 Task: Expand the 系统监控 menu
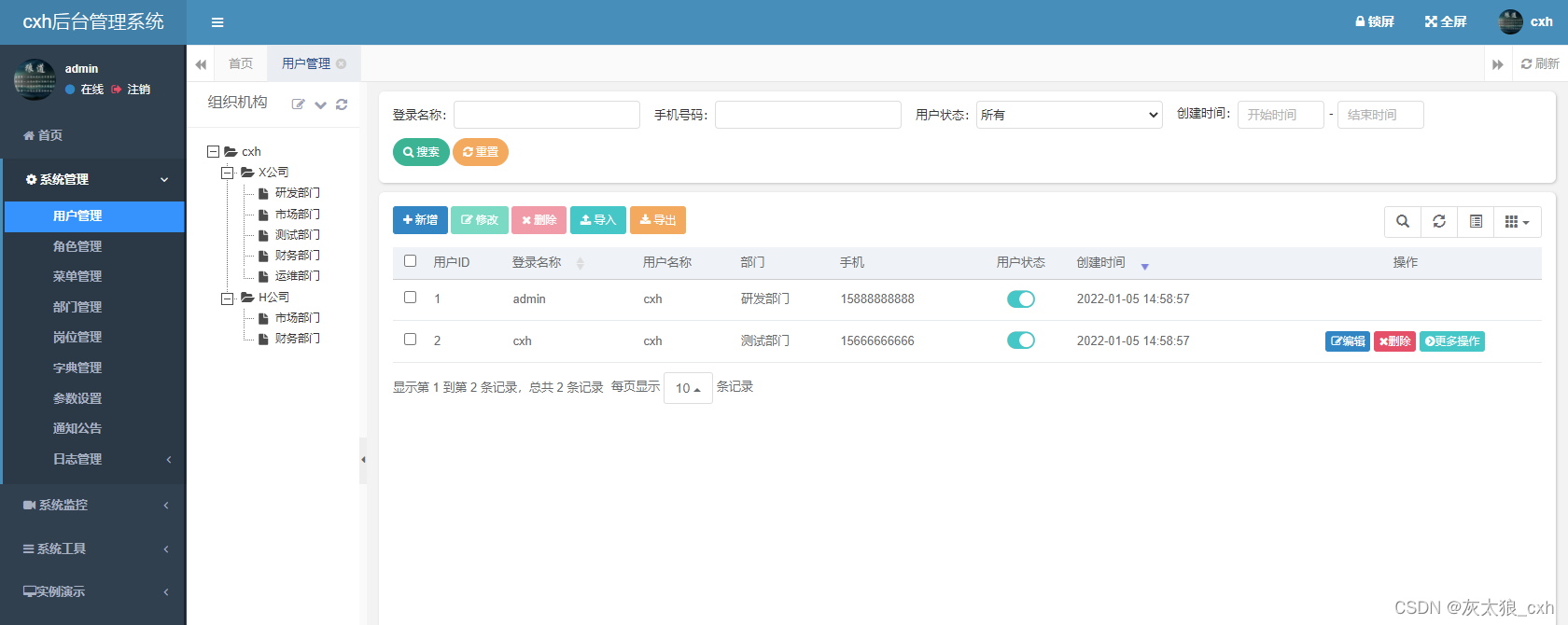[93, 505]
